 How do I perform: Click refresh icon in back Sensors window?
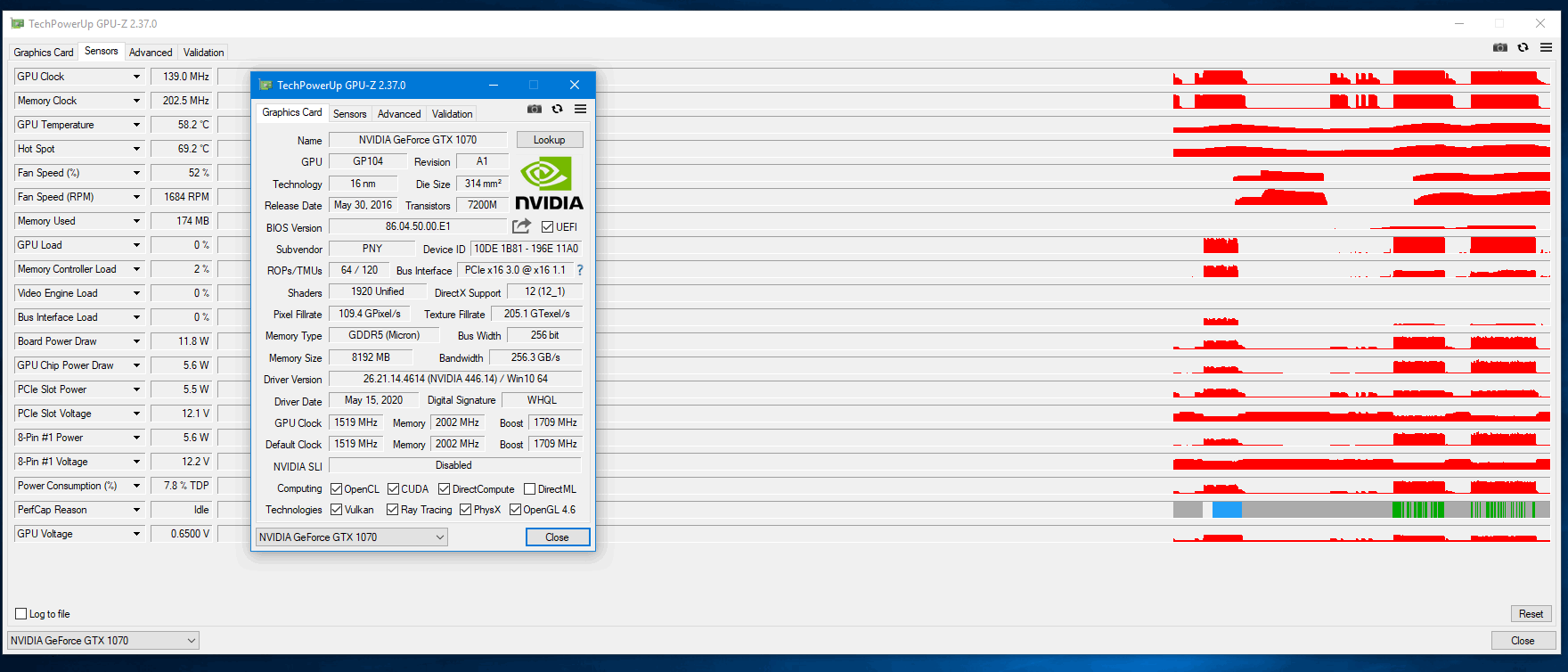pyautogui.click(x=1523, y=47)
